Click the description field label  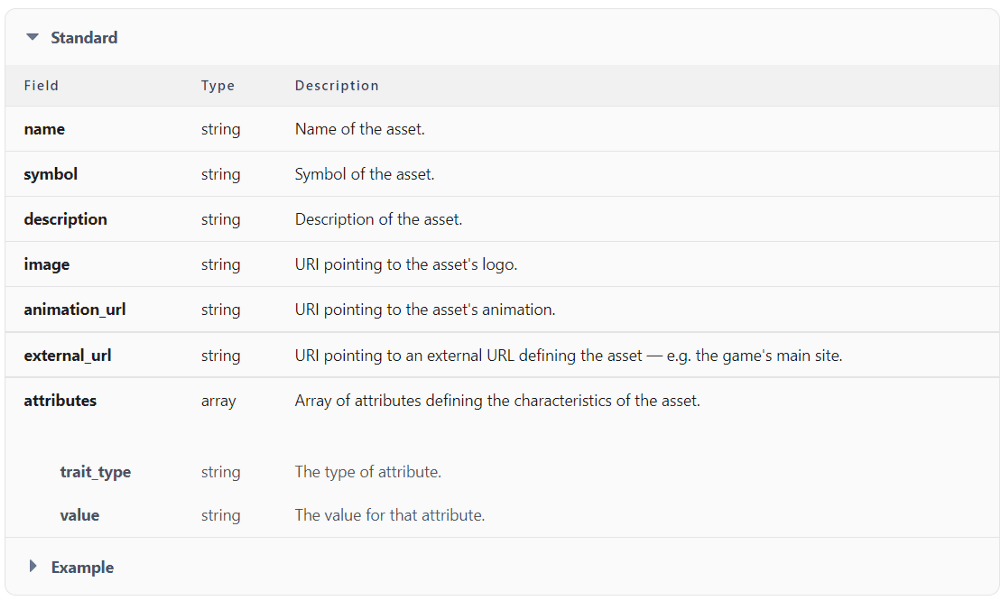point(65,219)
